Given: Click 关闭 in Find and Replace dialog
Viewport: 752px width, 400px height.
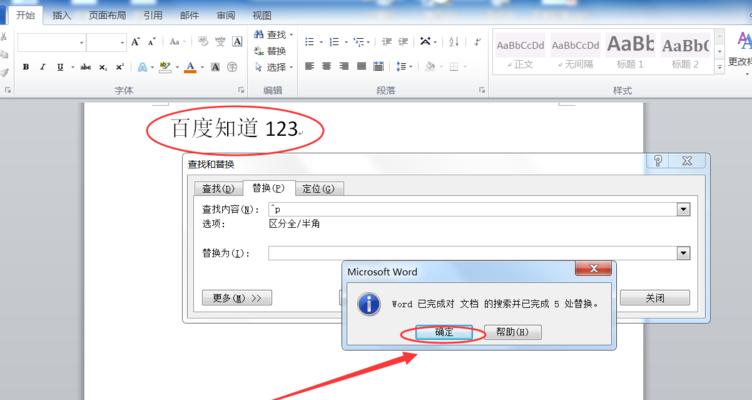Looking at the screenshot, I should [x=655, y=298].
